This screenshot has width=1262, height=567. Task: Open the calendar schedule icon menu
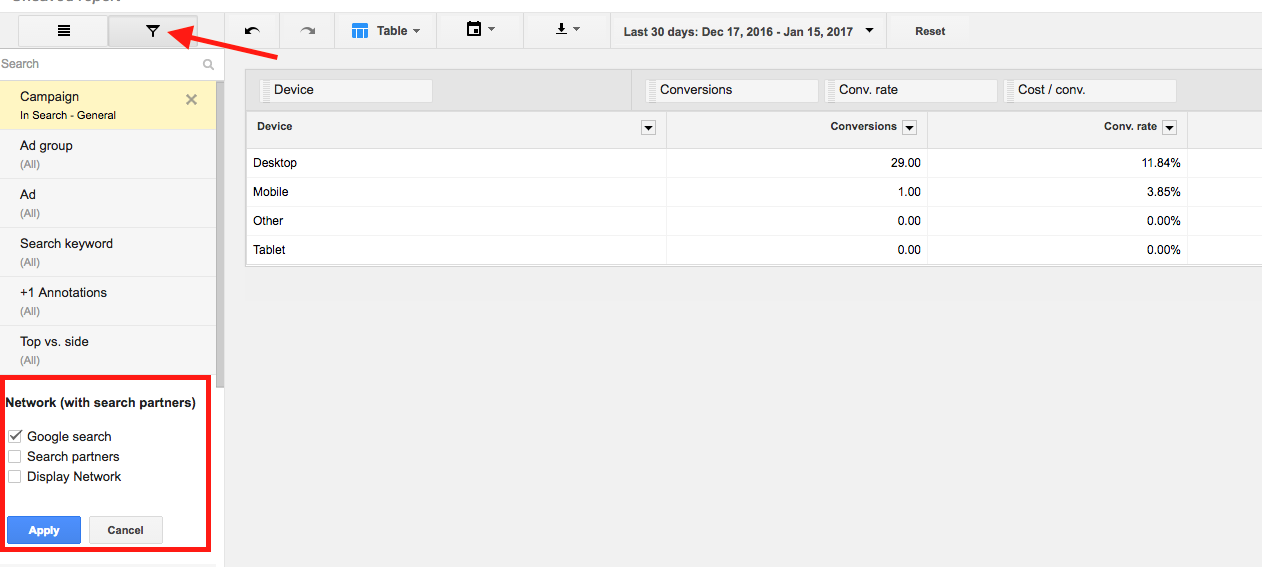click(x=480, y=30)
